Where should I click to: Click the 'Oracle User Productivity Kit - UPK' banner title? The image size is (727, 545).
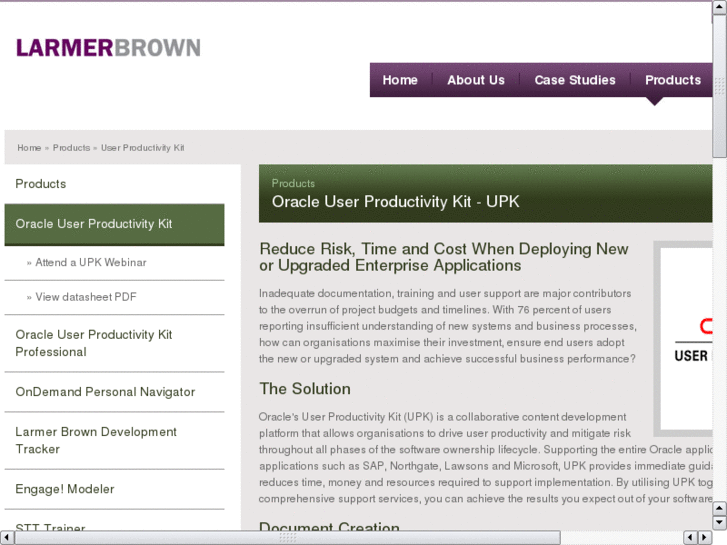point(395,202)
